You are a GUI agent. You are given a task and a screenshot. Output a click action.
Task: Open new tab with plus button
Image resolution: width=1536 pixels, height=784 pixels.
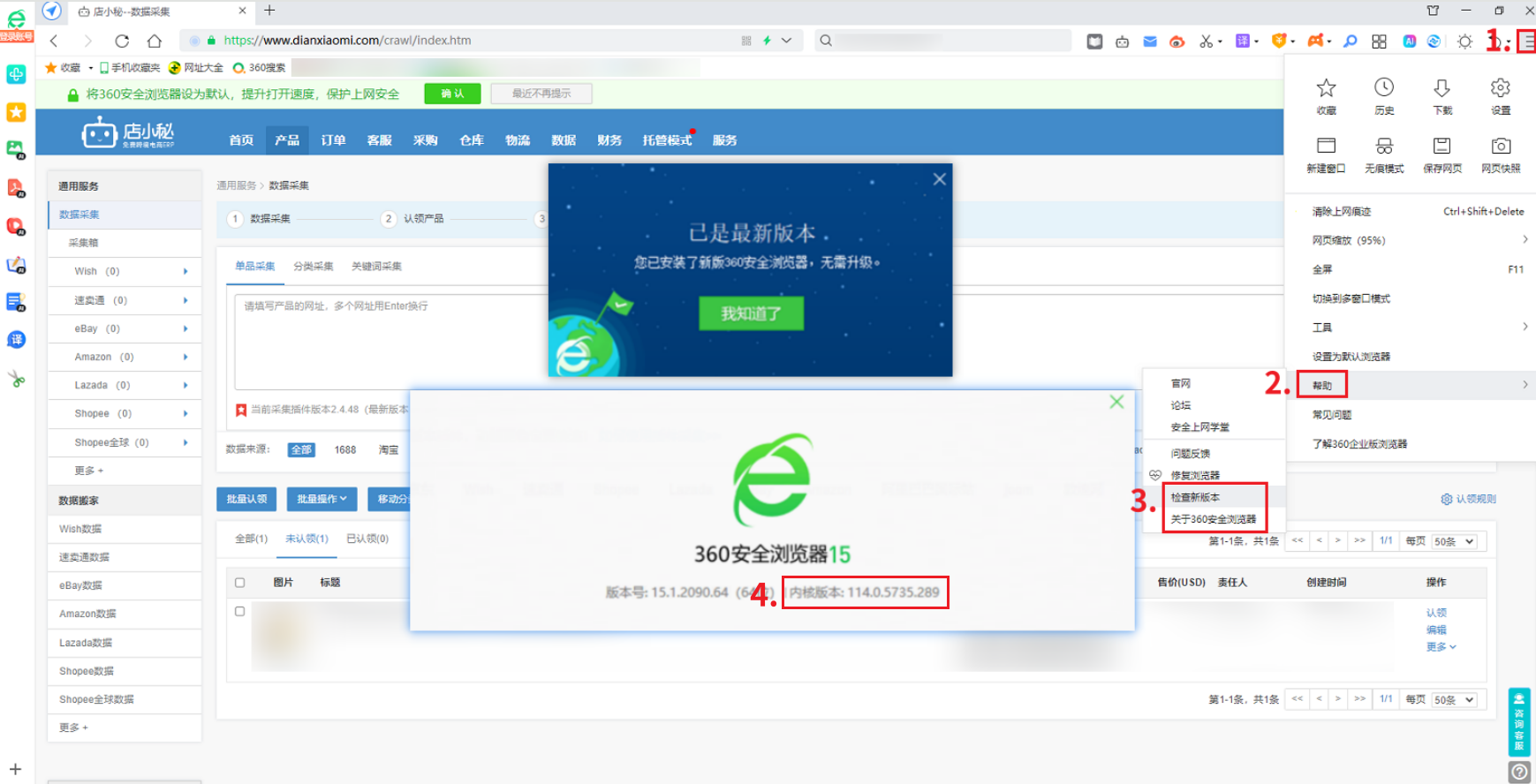[x=269, y=11]
